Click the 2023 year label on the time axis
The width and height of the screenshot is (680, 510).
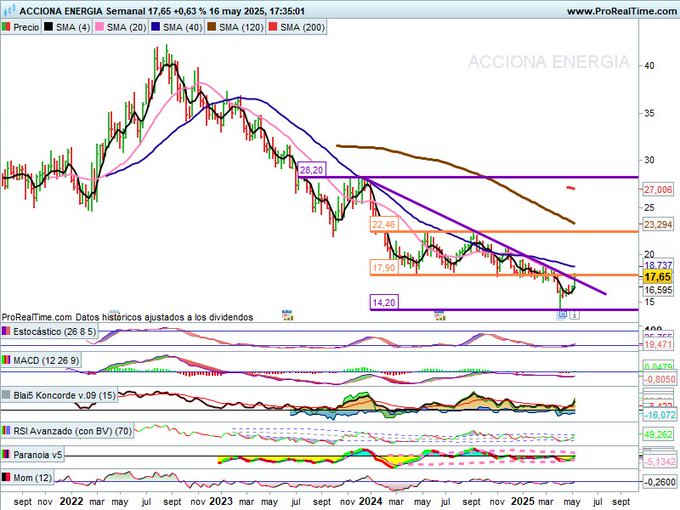pyautogui.click(x=222, y=501)
